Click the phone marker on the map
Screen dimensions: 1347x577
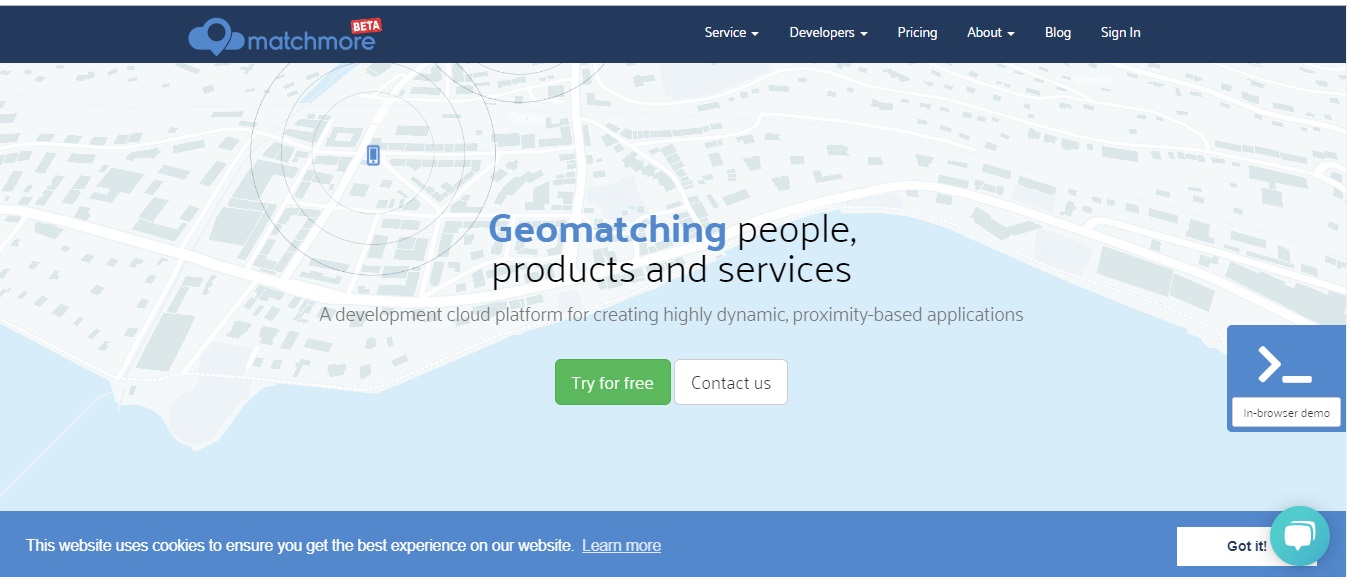(x=373, y=155)
